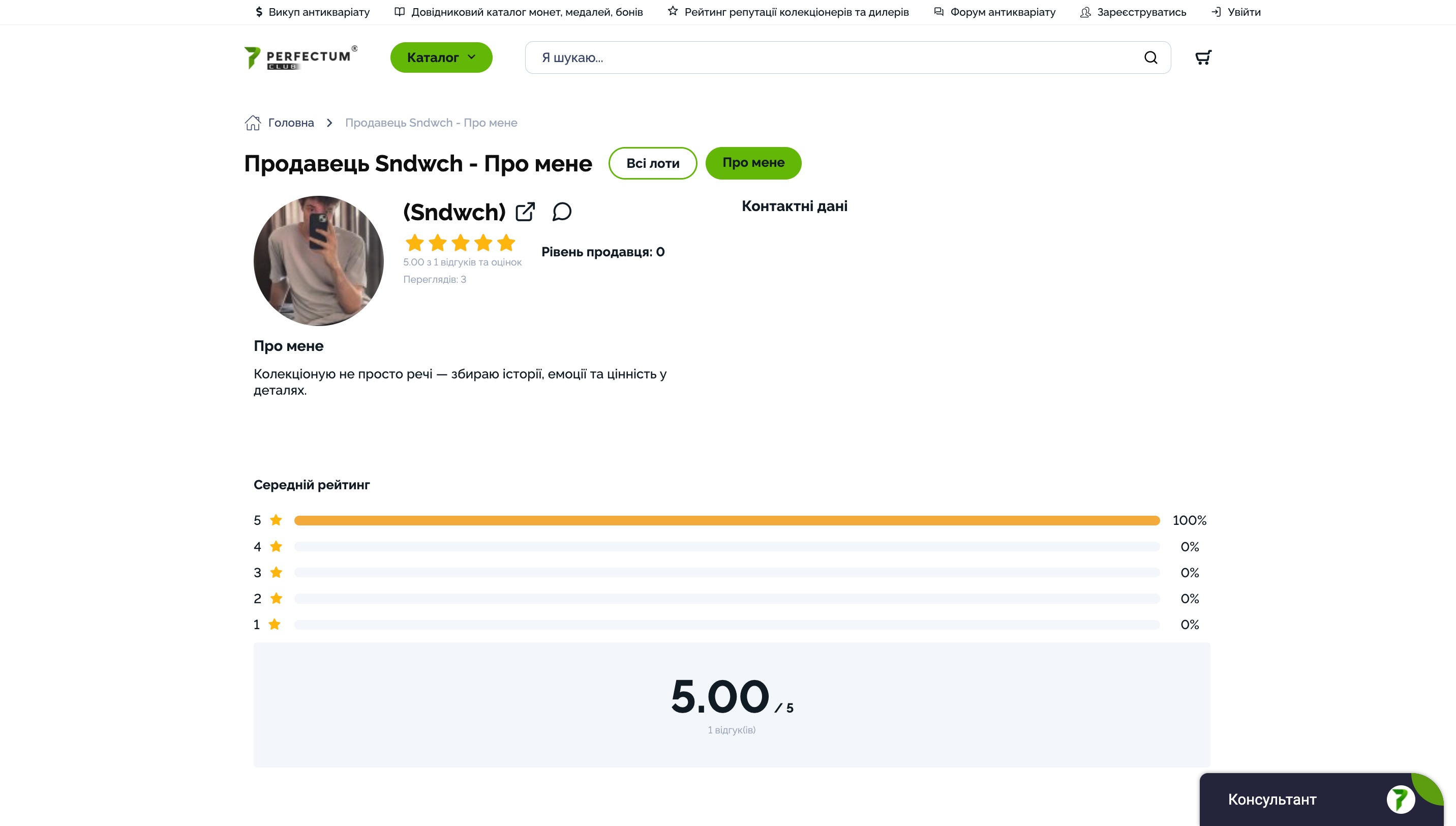This screenshot has height=826, width=1456.
Task: Open seller's external profile link icon
Action: pyautogui.click(x=525, y=212)
